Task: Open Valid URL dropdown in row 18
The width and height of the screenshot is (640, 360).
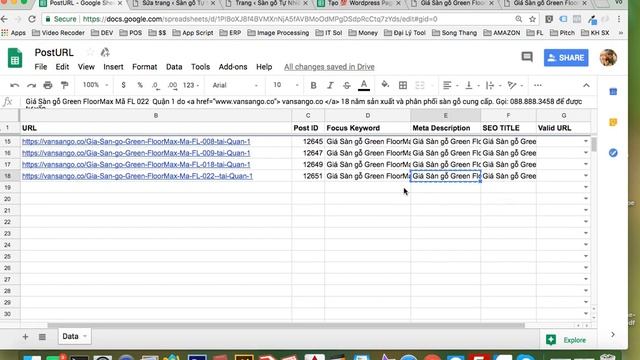Action: coord(586,176)
